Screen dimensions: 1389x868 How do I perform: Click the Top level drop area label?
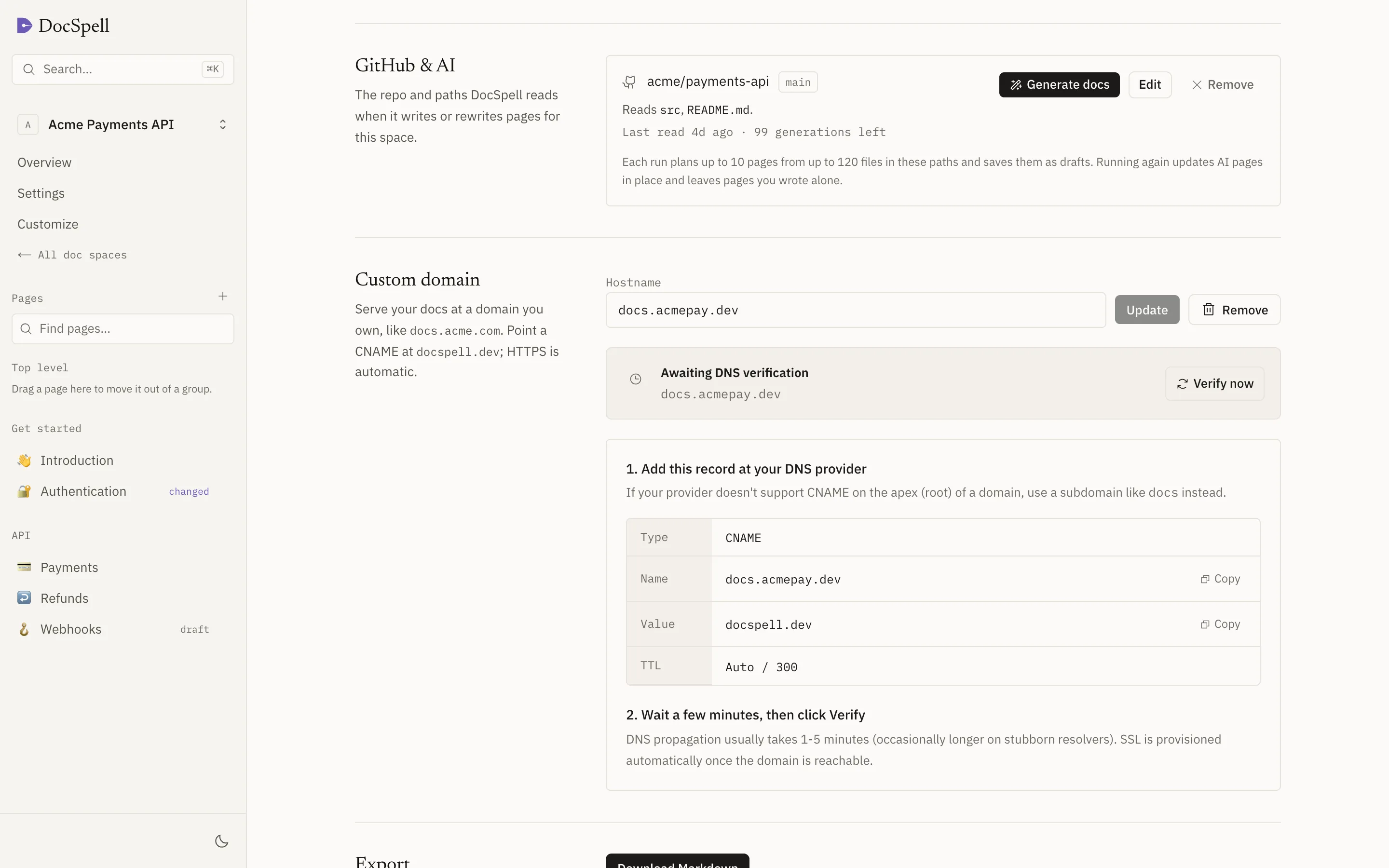coord(40,367)
